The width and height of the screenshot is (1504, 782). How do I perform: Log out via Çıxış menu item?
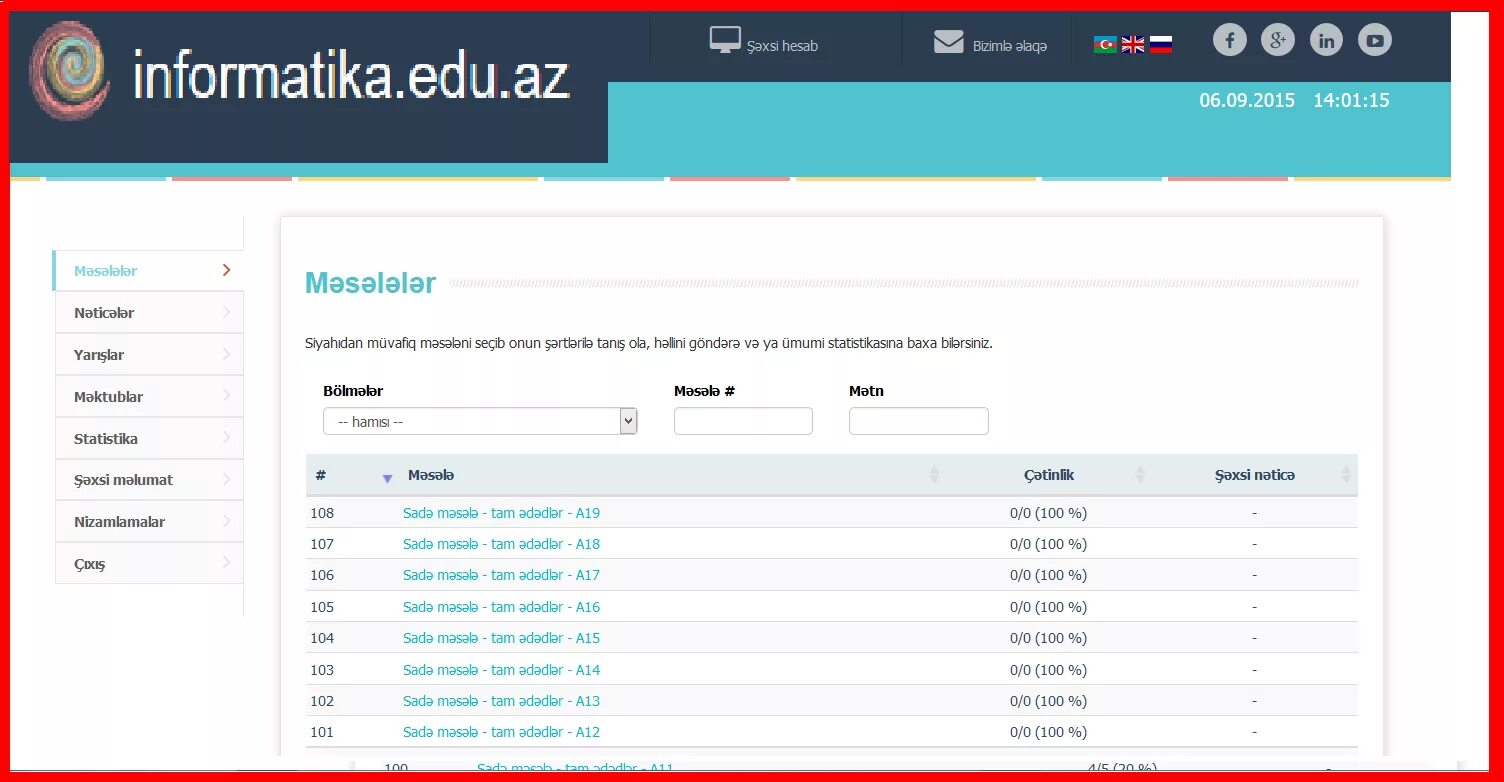pos(149,564)
